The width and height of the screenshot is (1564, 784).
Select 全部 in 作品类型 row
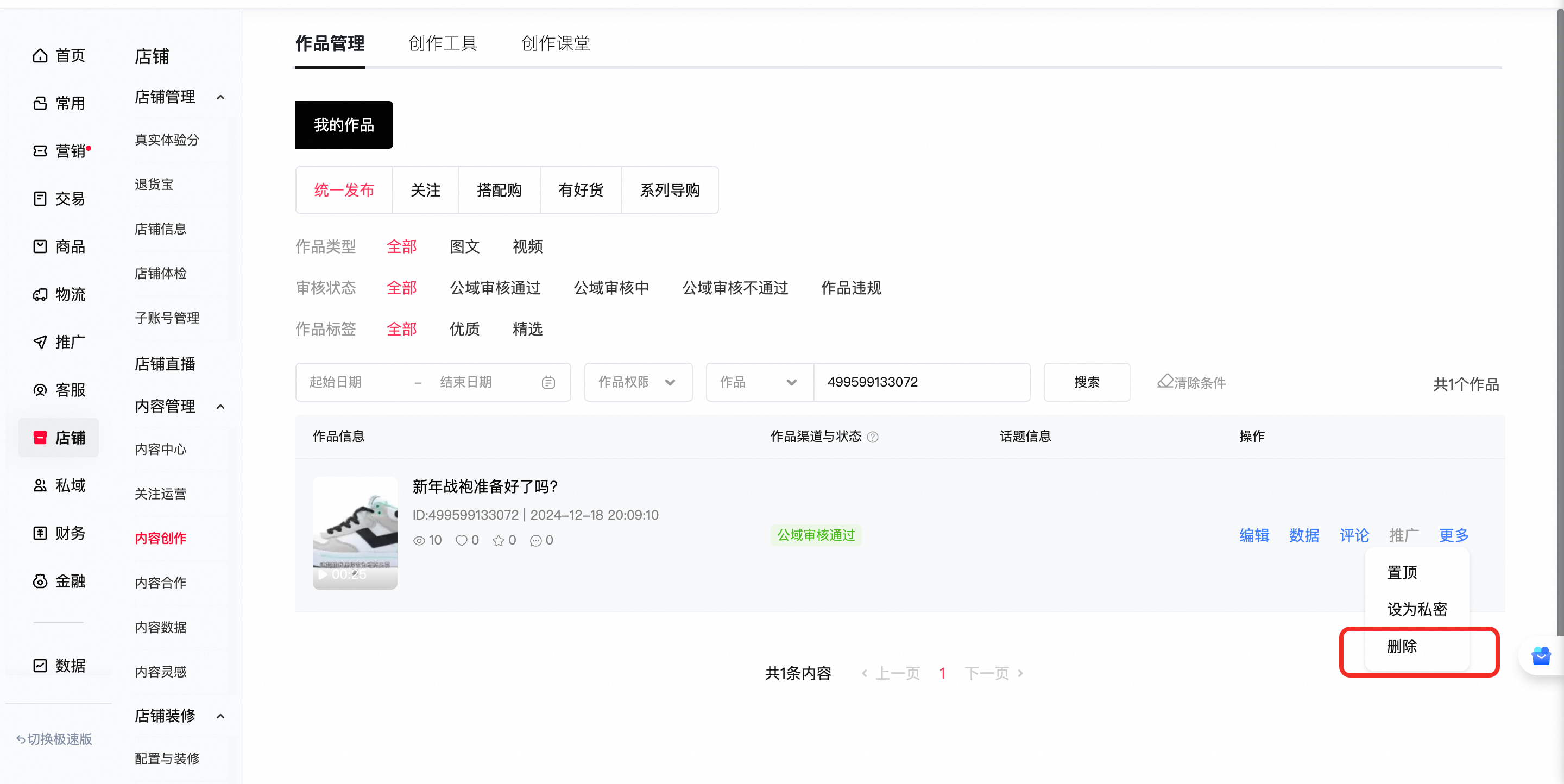(x=401, y=246)
